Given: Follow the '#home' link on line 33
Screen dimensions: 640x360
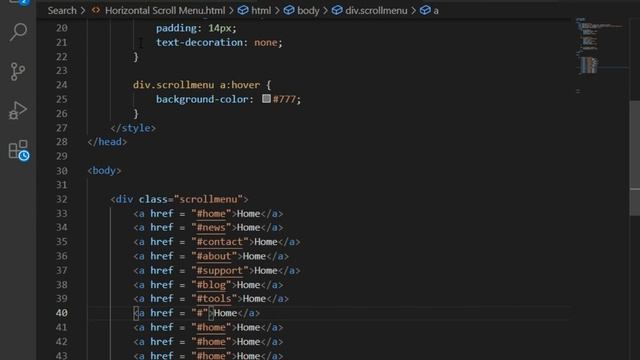Looking at the screenshot, I should coord(211,214).
